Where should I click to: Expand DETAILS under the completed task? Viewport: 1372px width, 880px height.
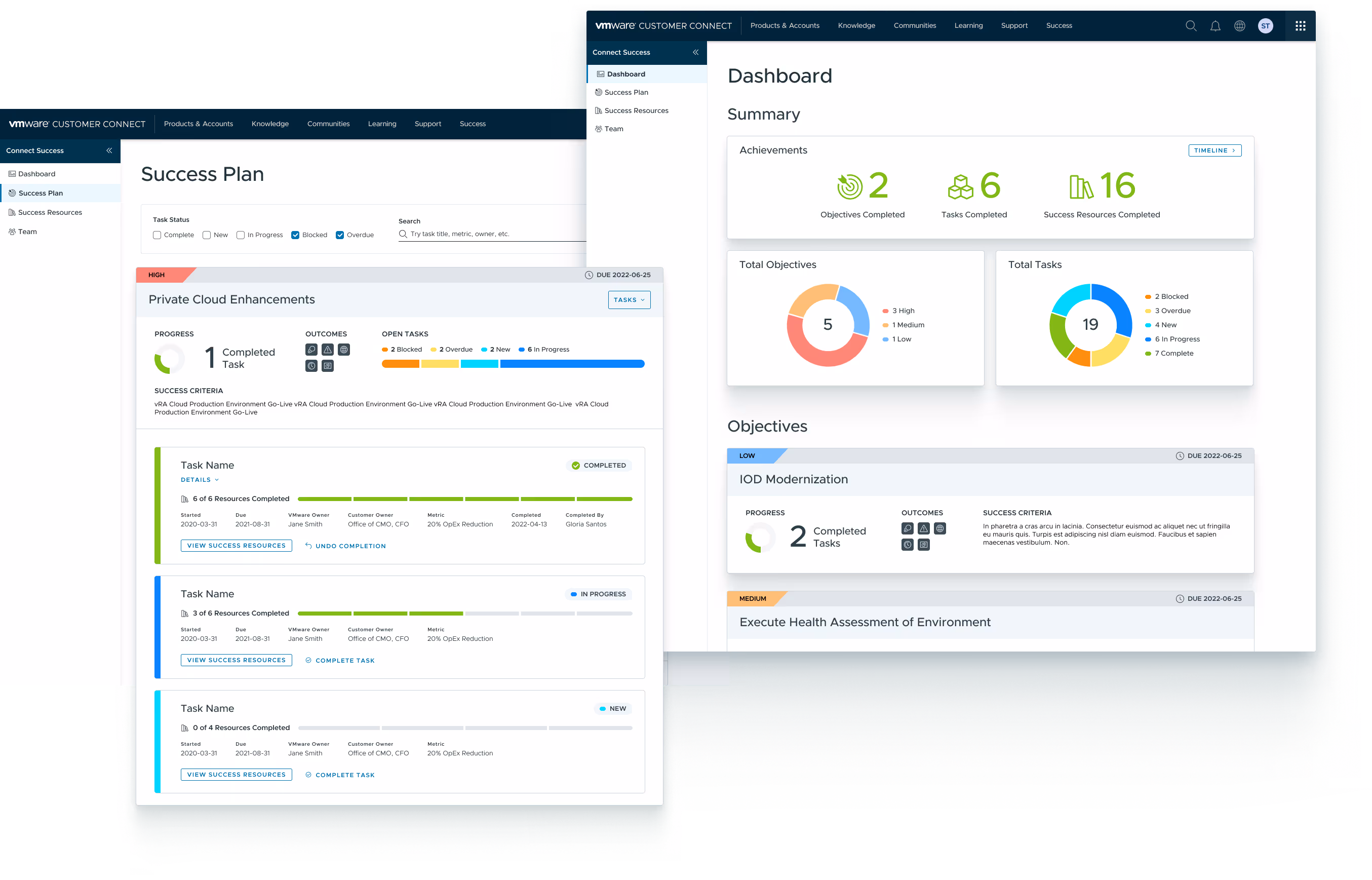click(x=200, y=479)
